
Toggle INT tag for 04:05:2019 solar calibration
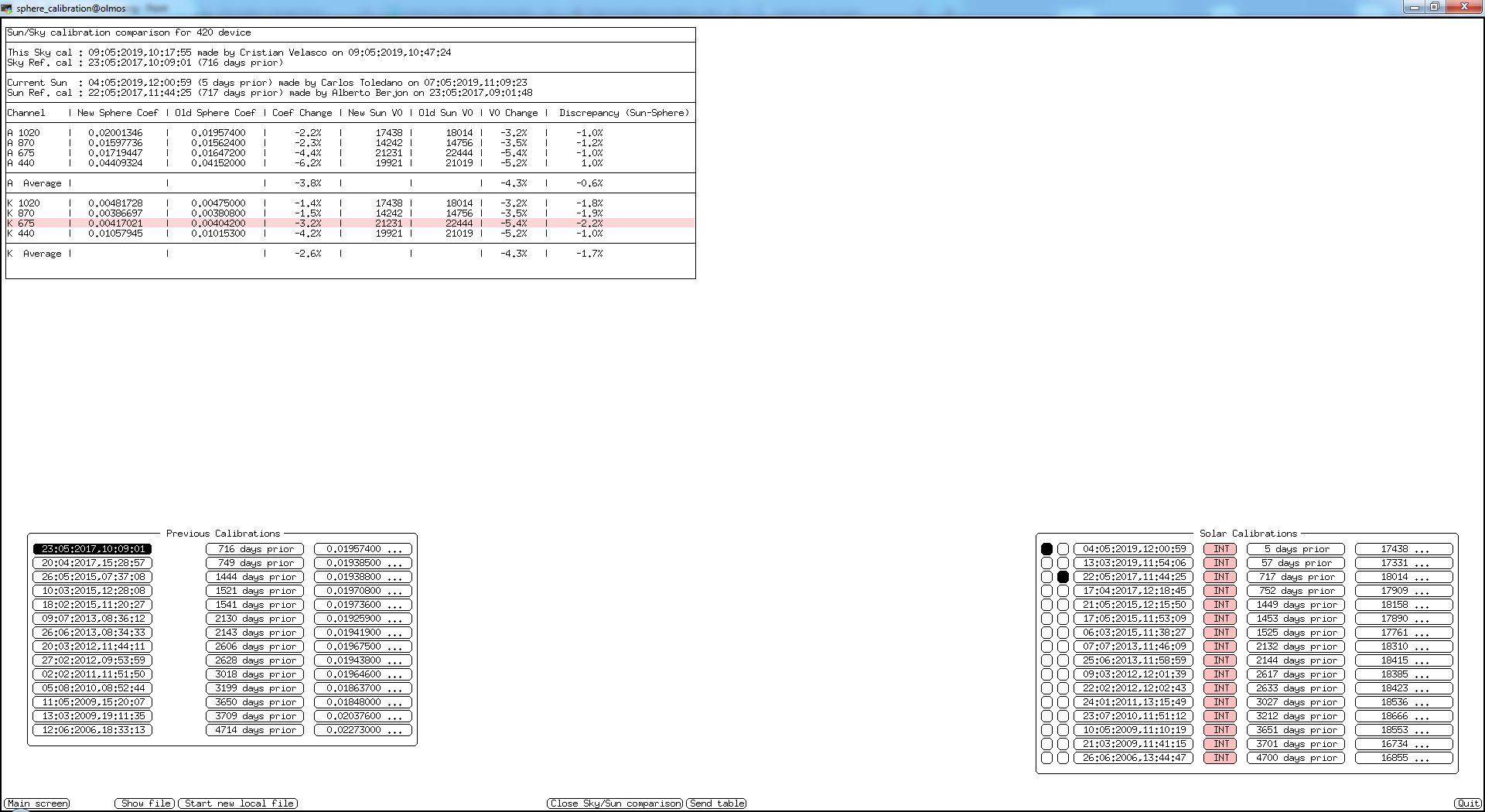click(1220, 549)
